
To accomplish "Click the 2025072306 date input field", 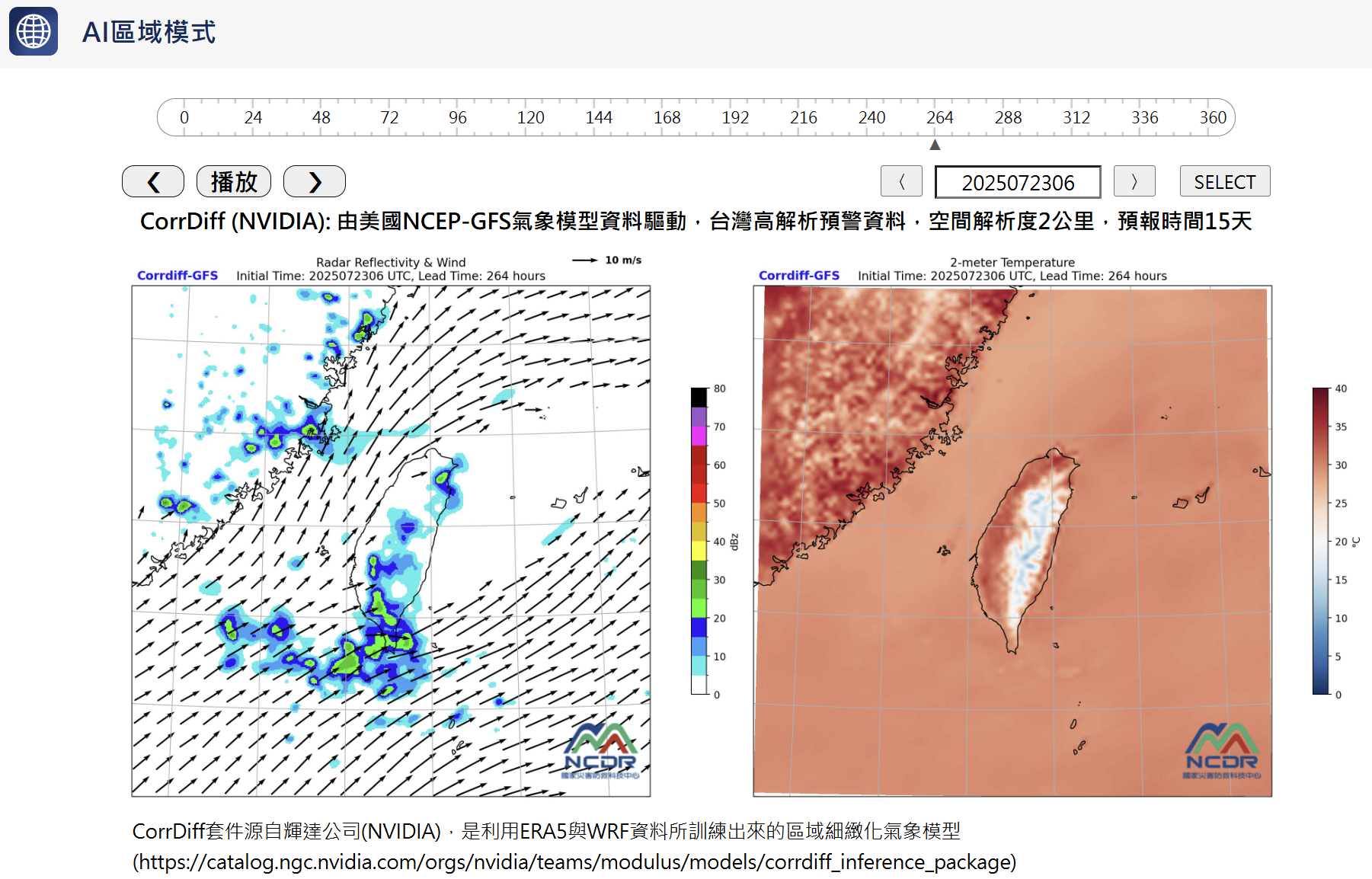I will 1017,183.
